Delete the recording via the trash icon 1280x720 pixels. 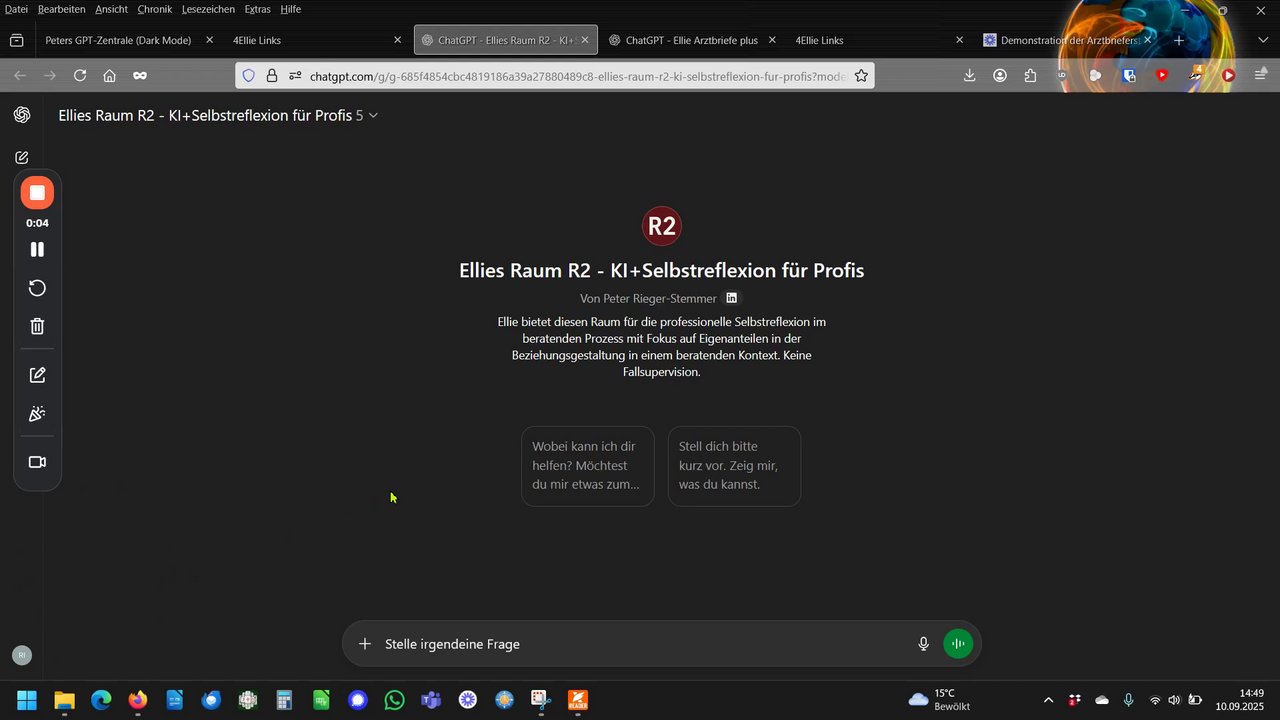pyautogui.click(x=37, y=326)
